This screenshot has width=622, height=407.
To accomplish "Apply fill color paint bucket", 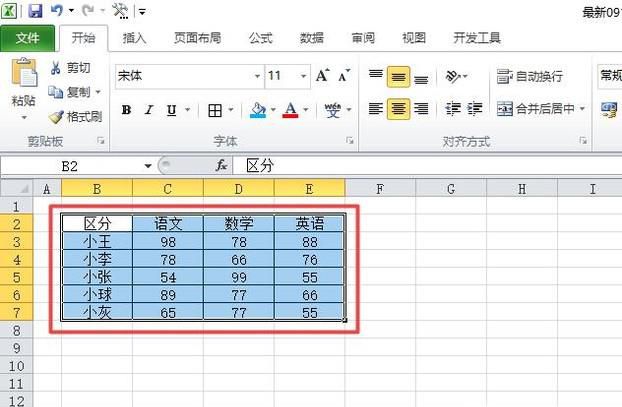I will pyautogui.click(x=258, y=110).
